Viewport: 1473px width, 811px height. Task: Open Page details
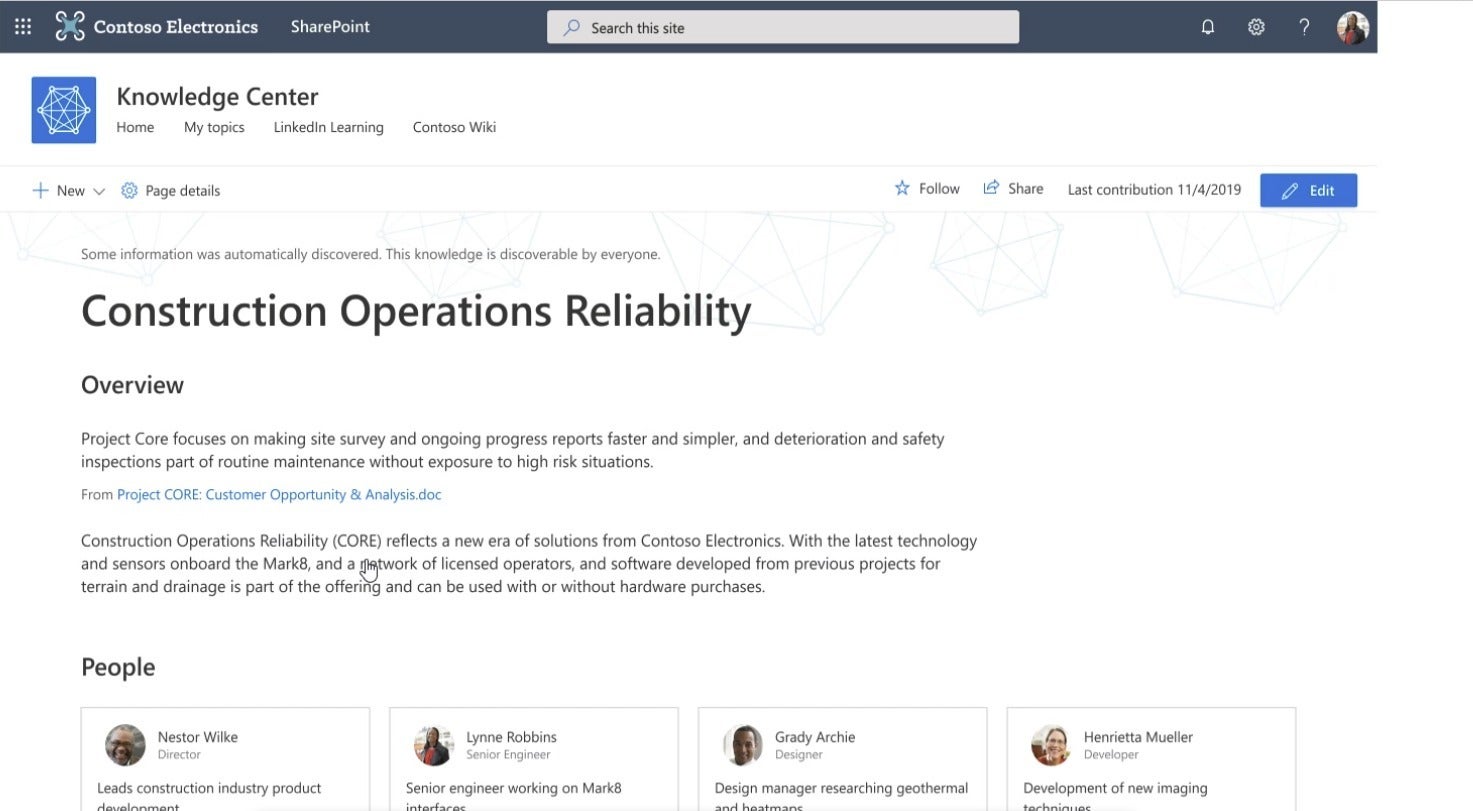coord(182,190)
